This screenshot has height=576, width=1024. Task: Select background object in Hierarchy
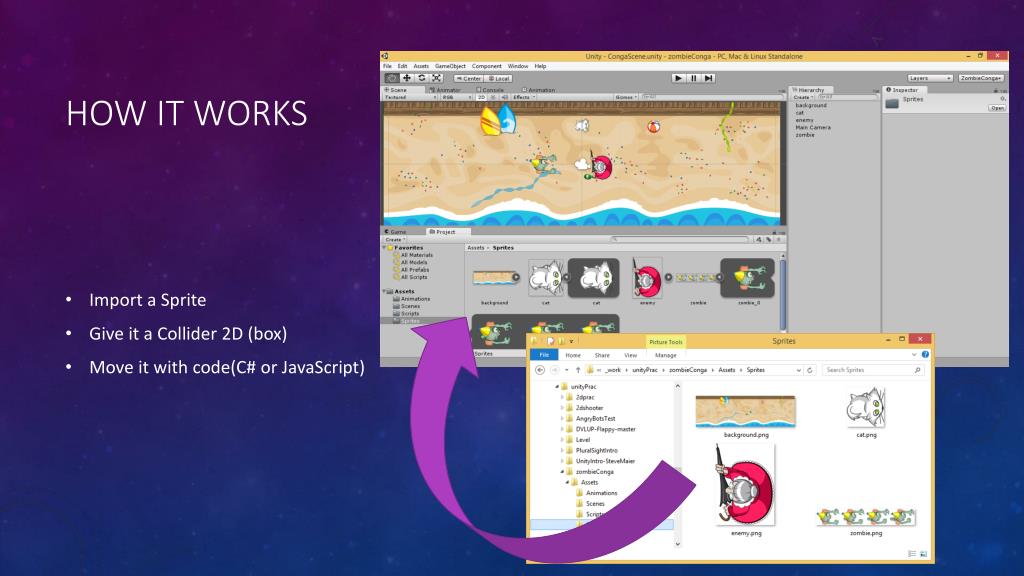(811, 105)
